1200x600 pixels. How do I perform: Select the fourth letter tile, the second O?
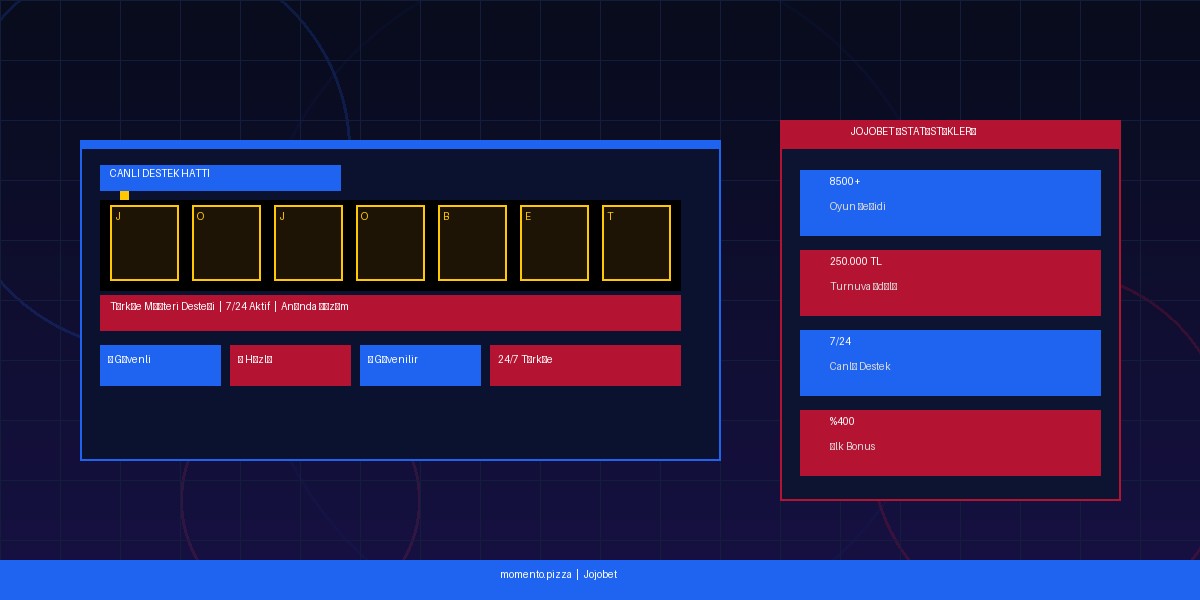tap(391, 243)
